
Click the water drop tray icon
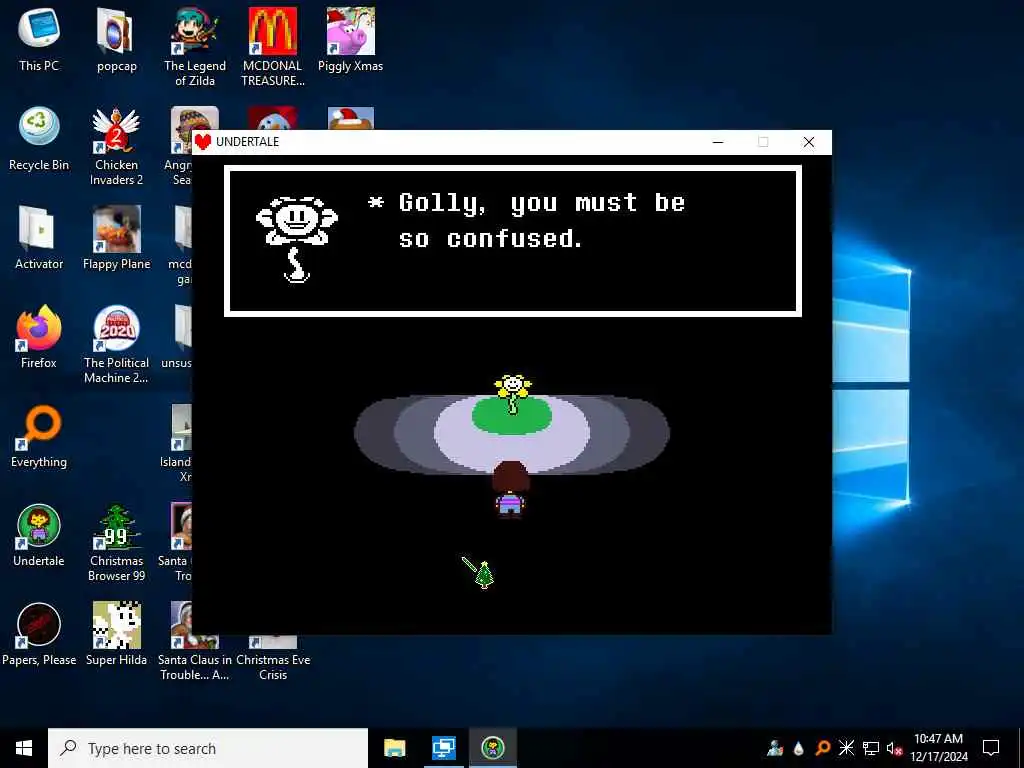point(799,748)
